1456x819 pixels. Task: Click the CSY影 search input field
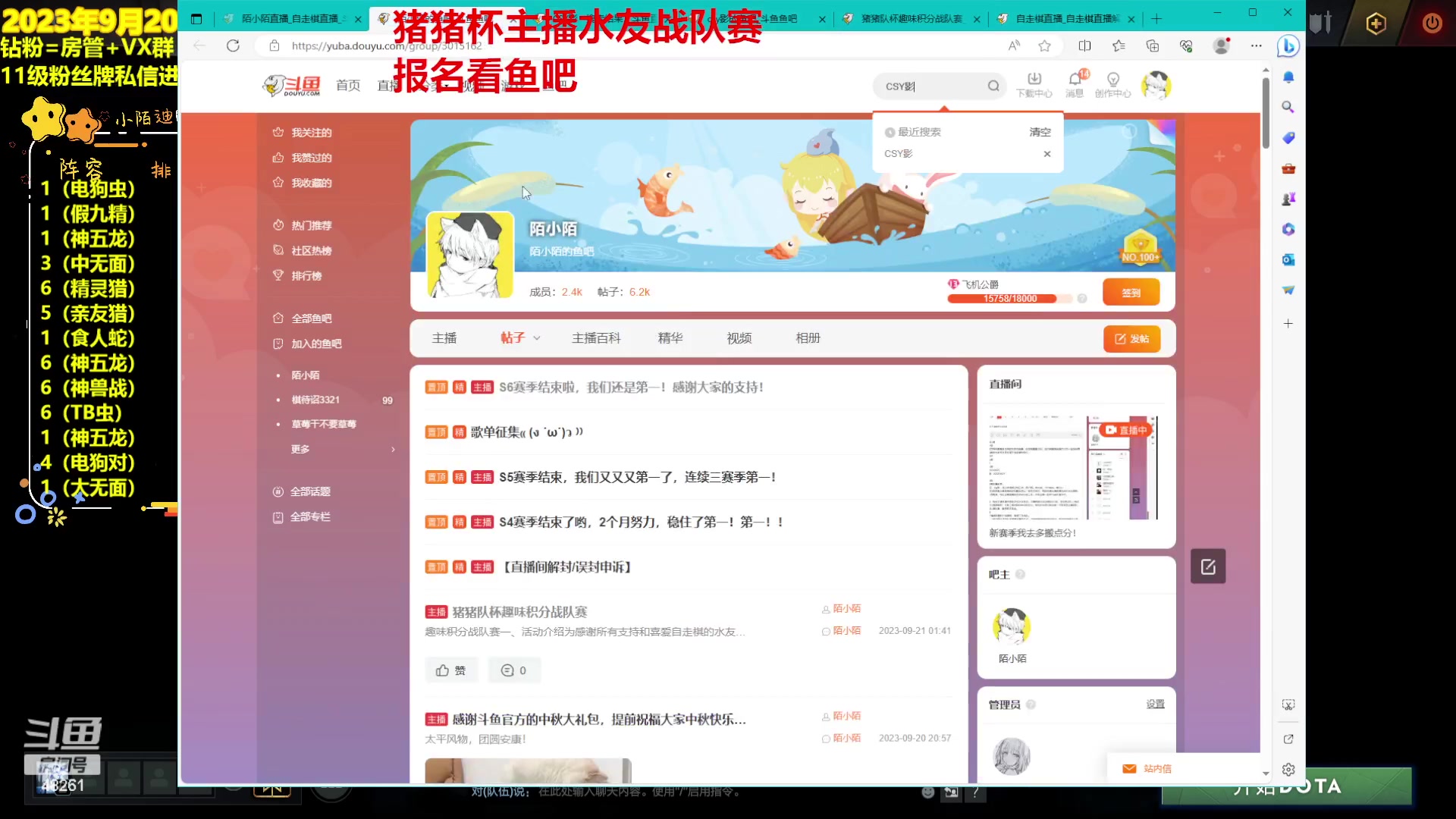(933, 86)
